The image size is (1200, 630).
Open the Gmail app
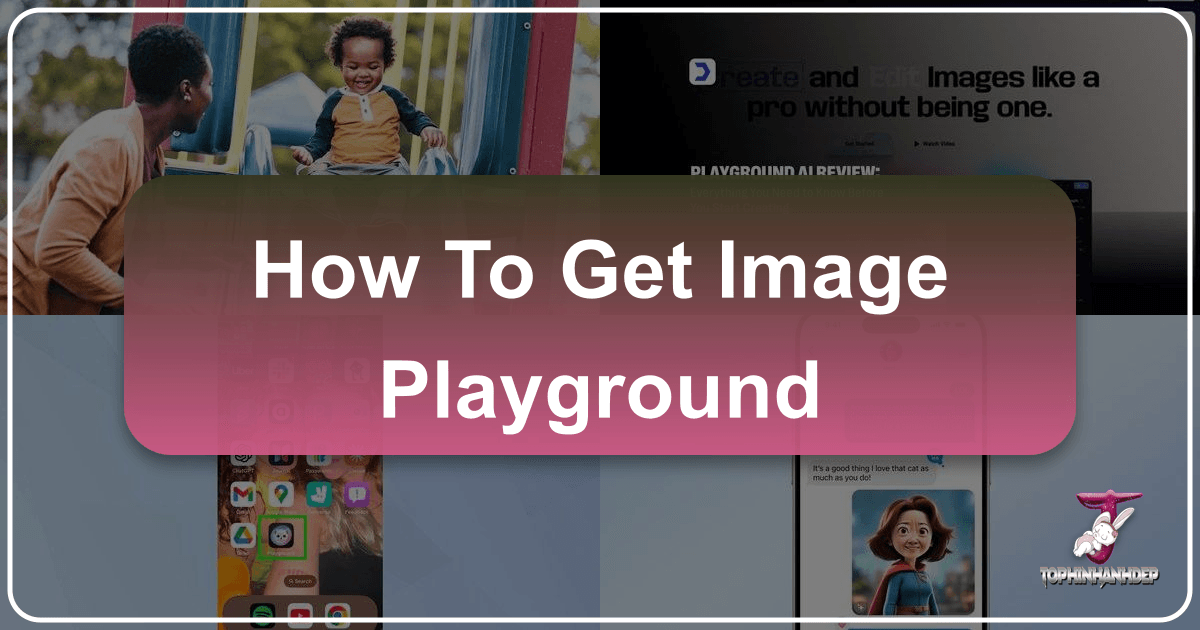point(244,494)
